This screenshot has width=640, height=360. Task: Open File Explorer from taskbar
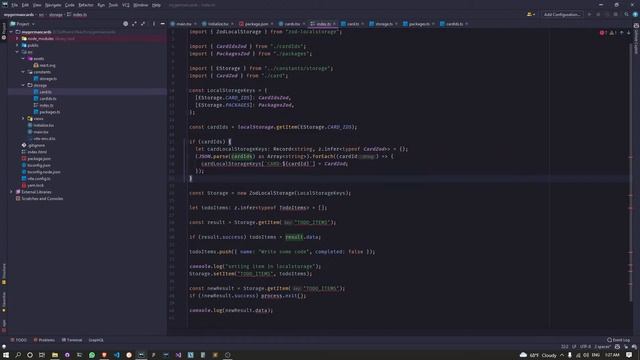click(55, 355)
